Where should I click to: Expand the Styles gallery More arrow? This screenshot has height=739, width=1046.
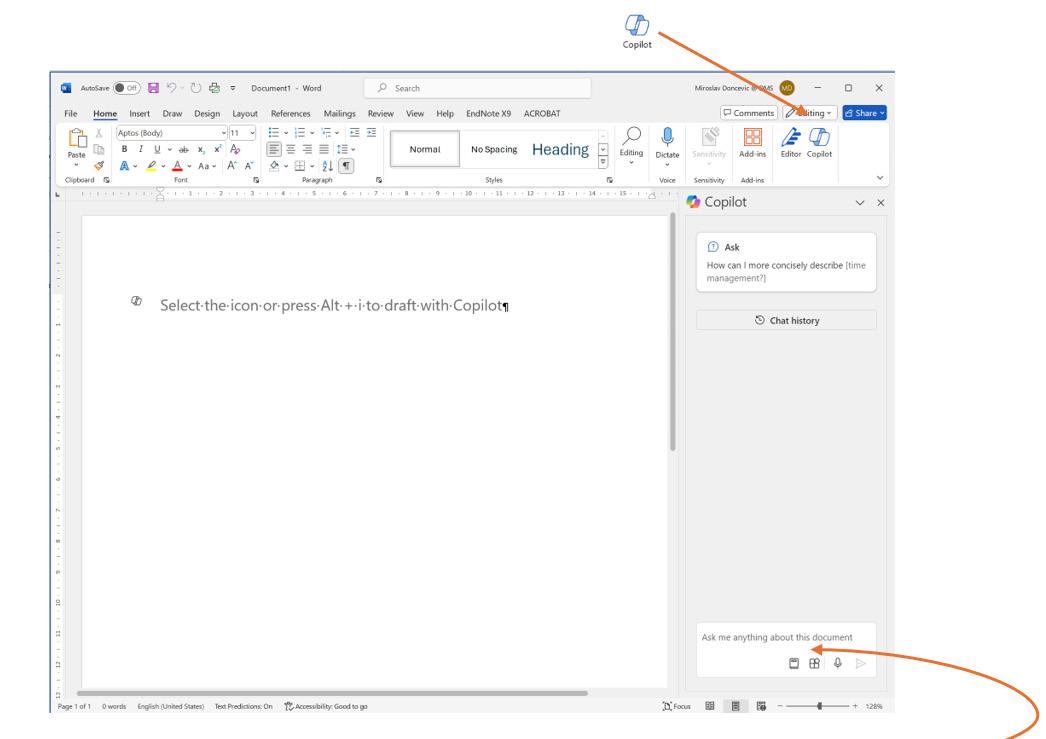(603, 162)
